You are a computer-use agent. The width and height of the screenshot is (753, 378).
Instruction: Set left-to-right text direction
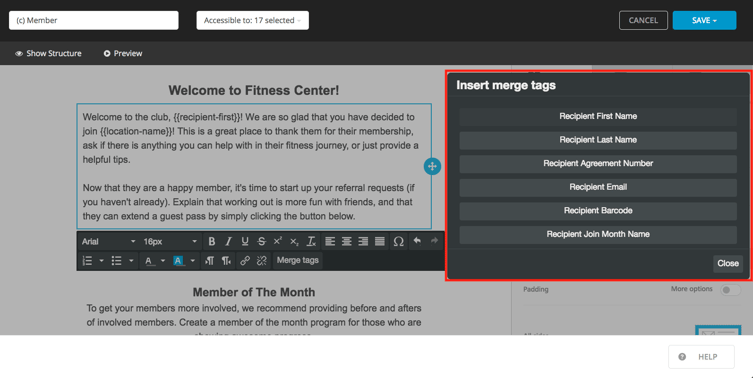coord(209,261)
